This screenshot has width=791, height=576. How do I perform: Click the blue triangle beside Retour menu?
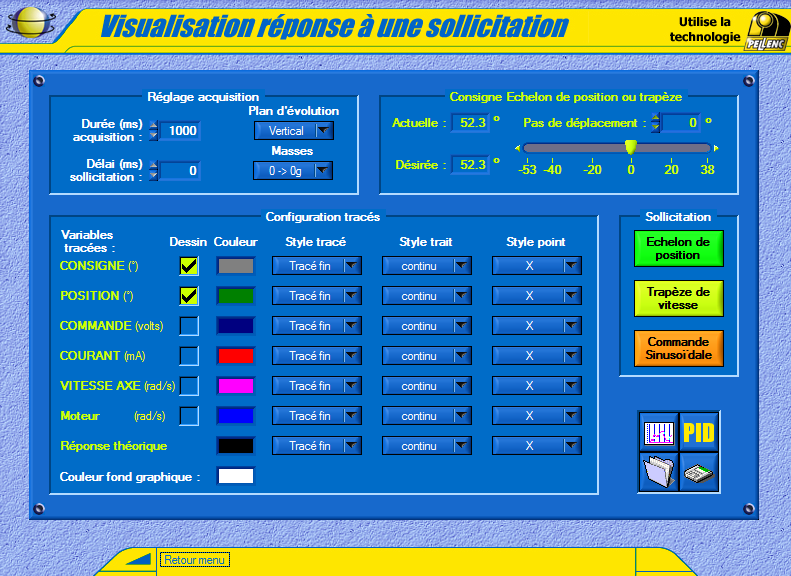(x=138, y=560)
